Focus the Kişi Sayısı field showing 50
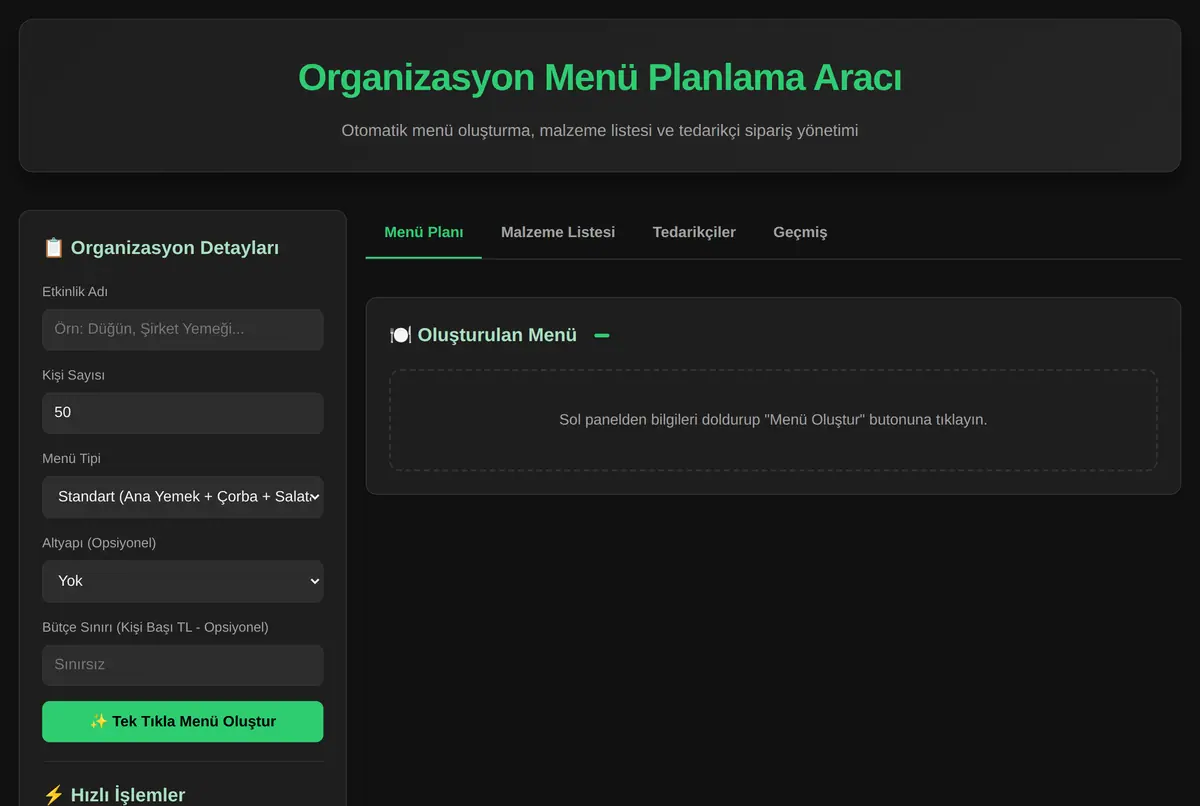 pyautogui.click(x=183, y=413)
